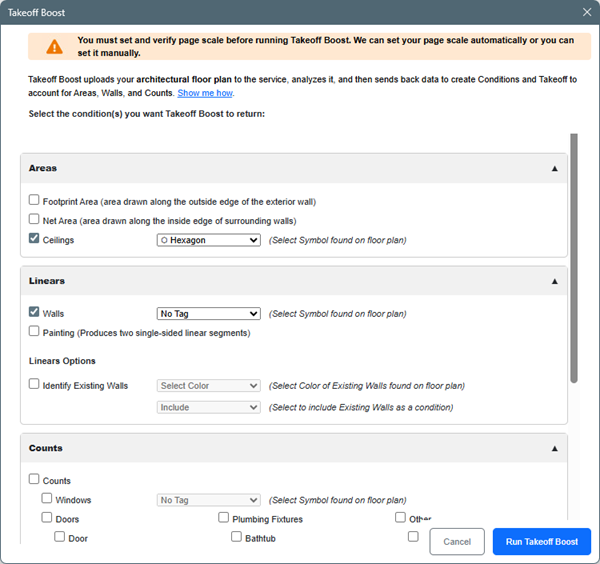600x564 pixels.
Task: Check the Other checkbox
Action: 400,517
